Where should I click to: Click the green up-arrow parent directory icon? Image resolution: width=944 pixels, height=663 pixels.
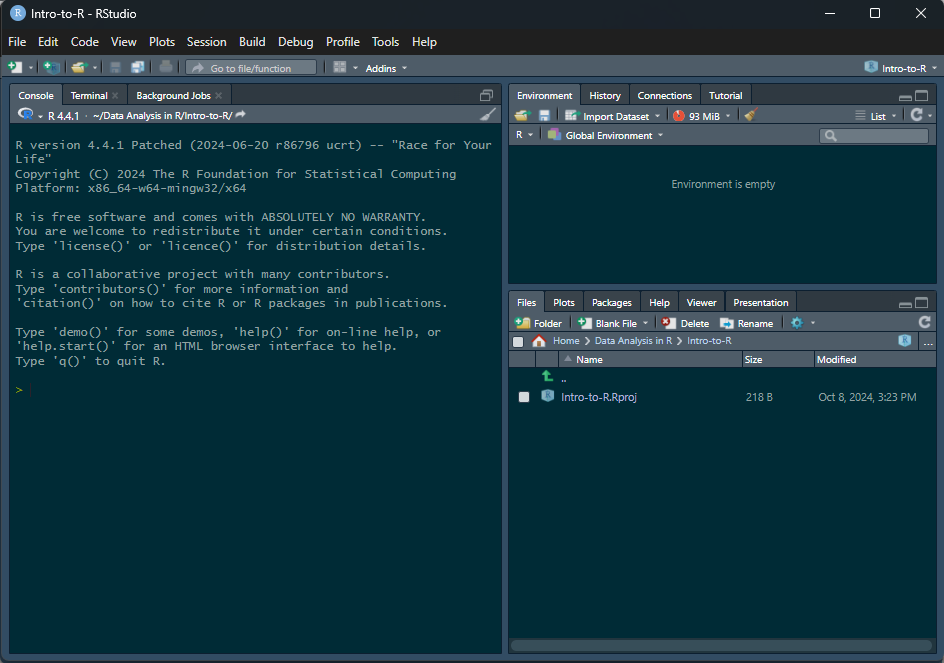[x=547, y=376]
